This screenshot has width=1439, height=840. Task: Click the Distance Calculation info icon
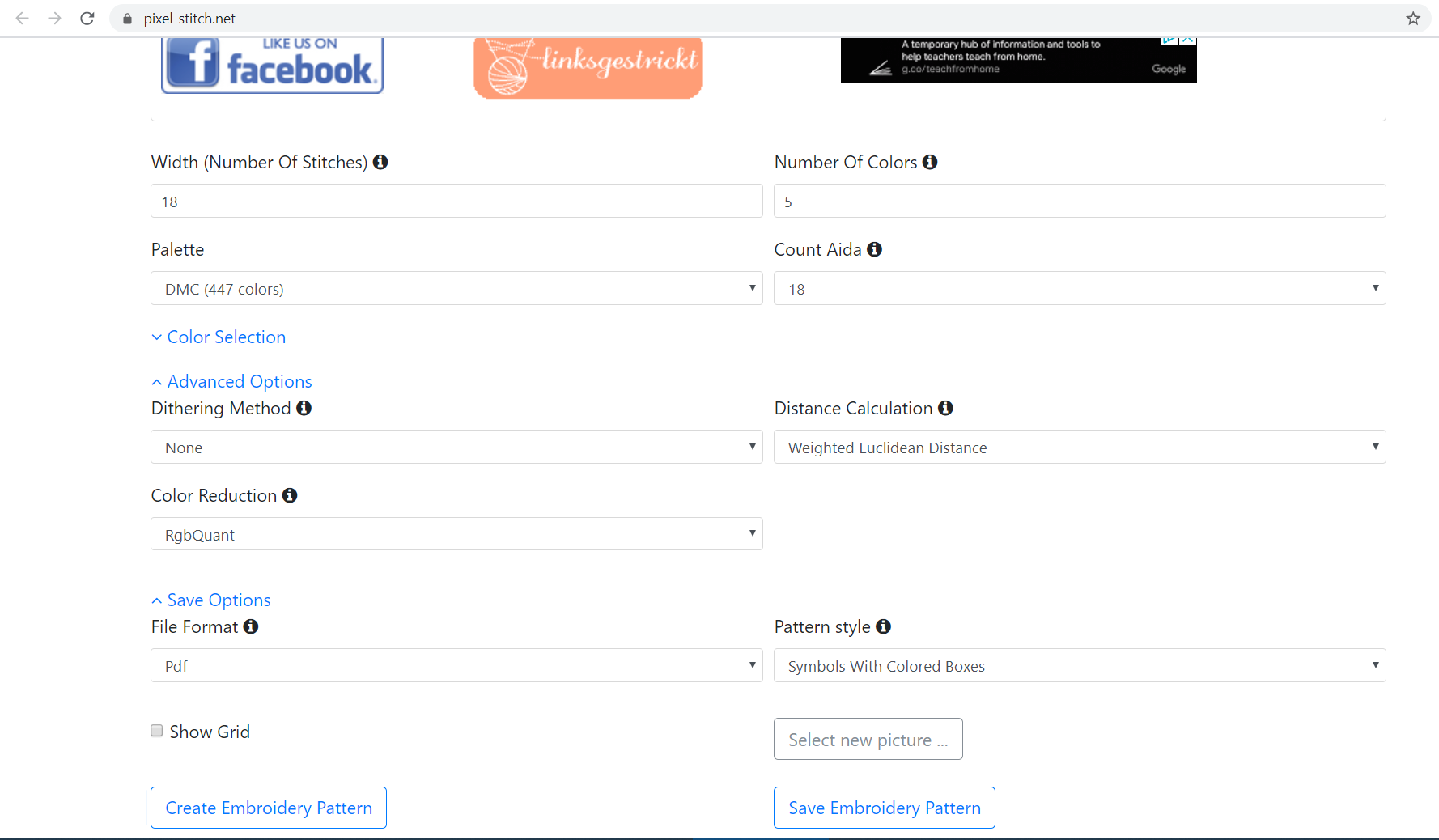tap(945, 408)
